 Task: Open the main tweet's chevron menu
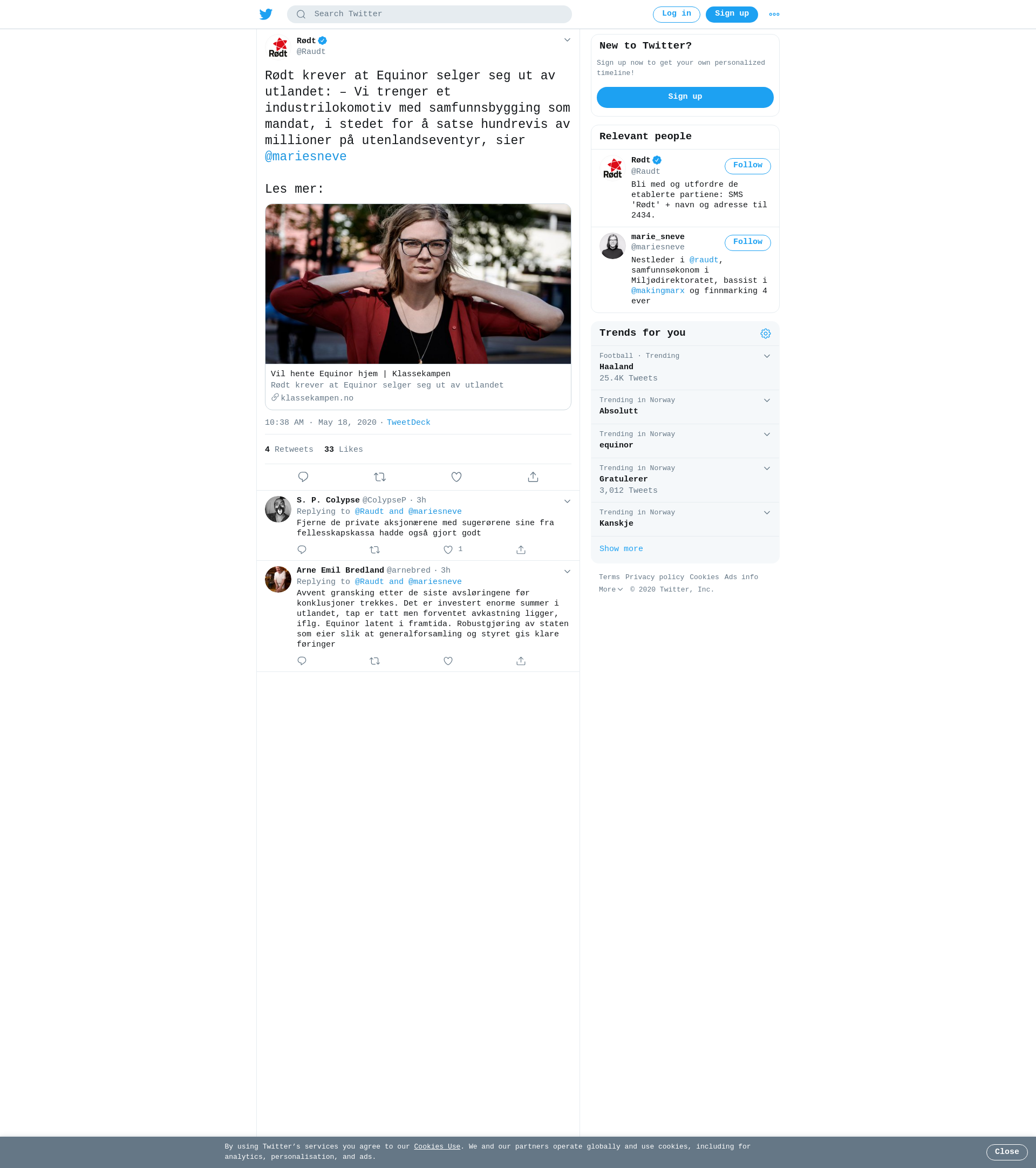567,40
